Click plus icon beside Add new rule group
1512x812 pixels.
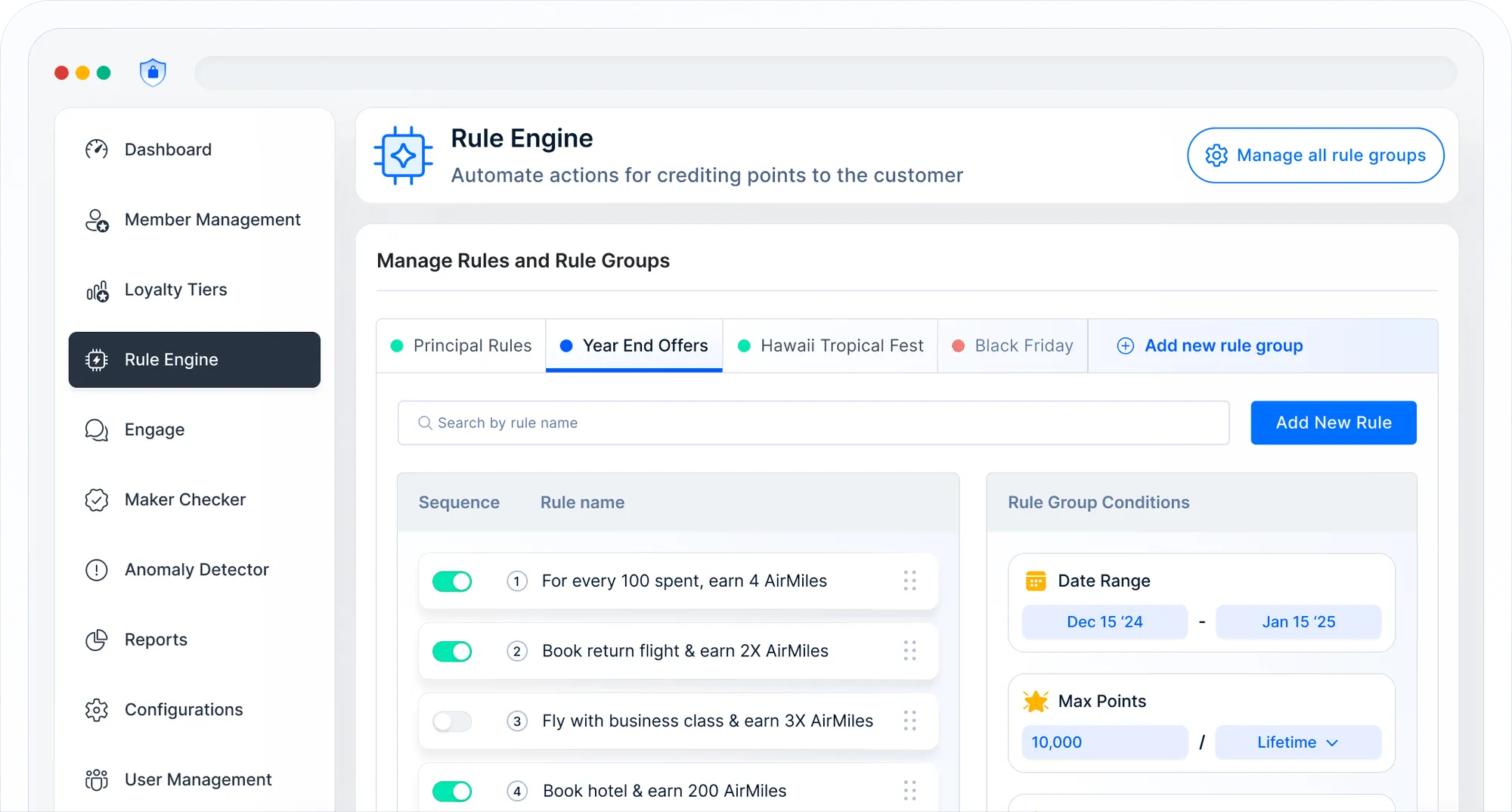(x=1126, y=346)
